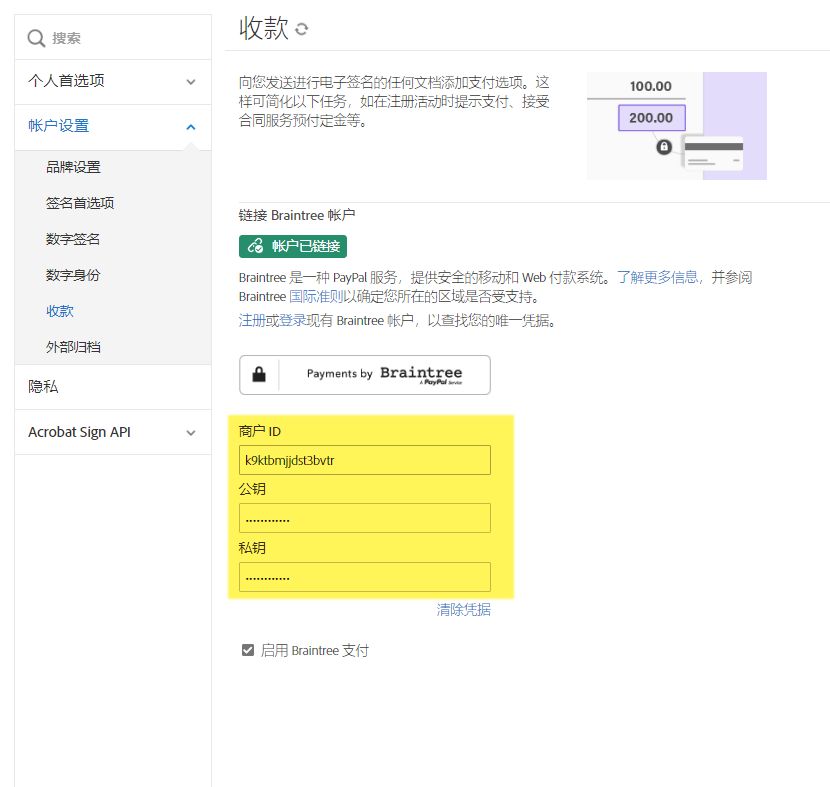Select the highlighted 200.00 field in illustration
This screenshot has height=787, width=830.
[x=651, y=117]
